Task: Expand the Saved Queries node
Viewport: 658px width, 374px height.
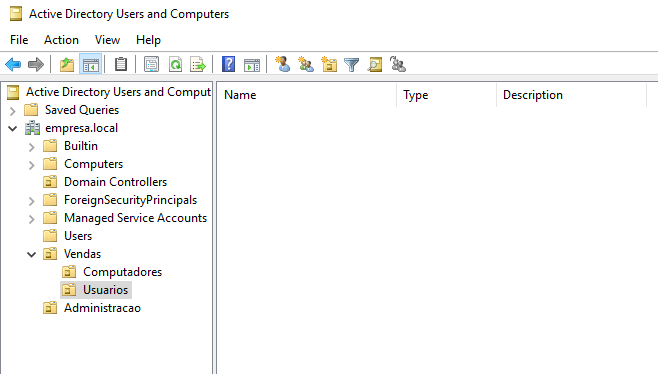Action: pos(13,111)
